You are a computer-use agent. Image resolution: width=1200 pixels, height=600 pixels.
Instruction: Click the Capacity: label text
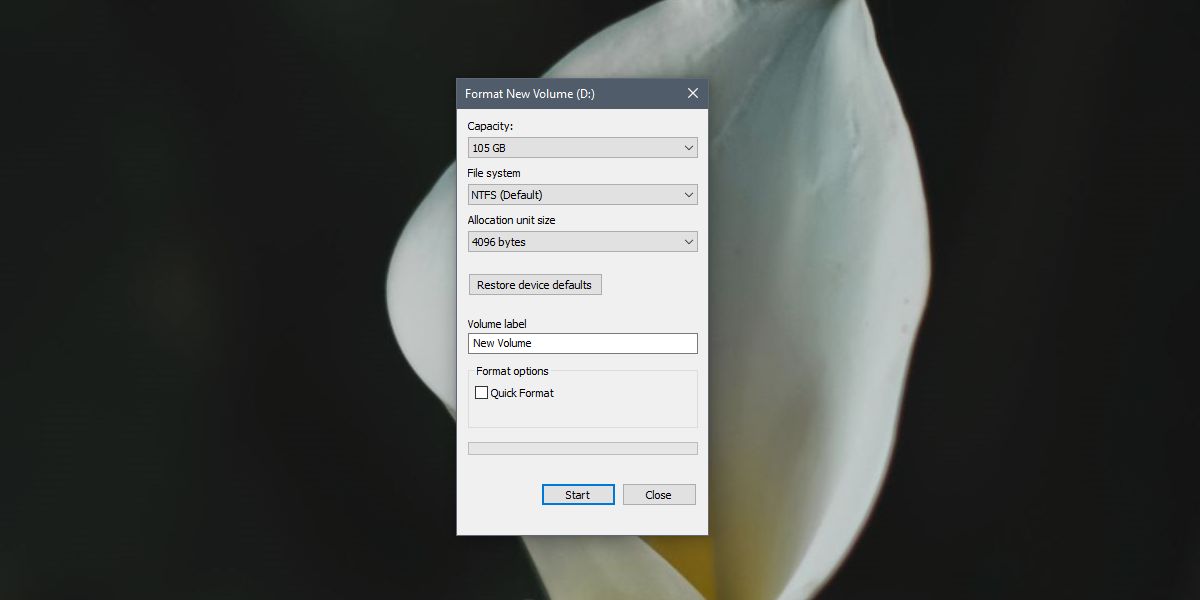(490, 126)
